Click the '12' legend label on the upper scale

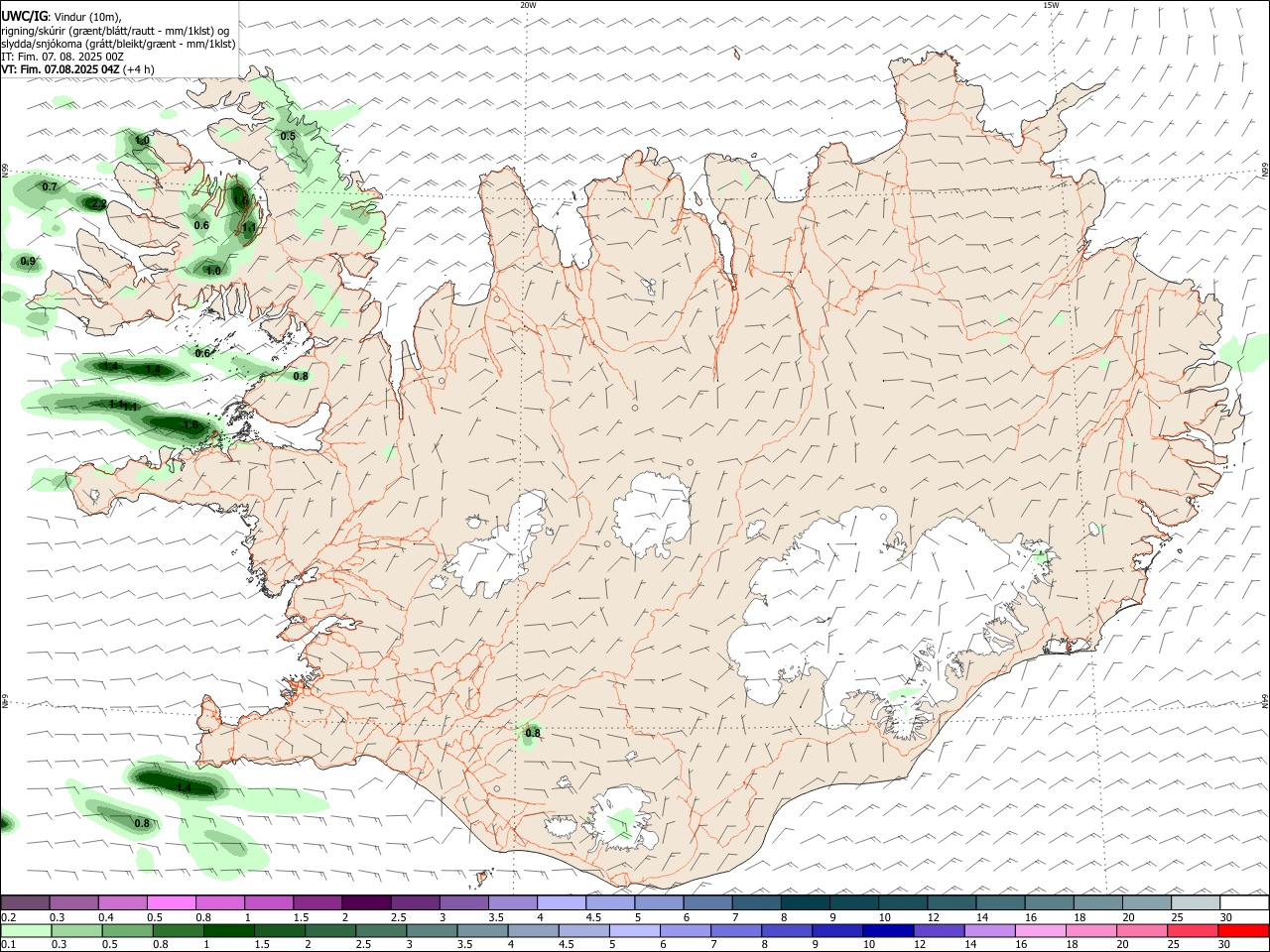(934, 917)
